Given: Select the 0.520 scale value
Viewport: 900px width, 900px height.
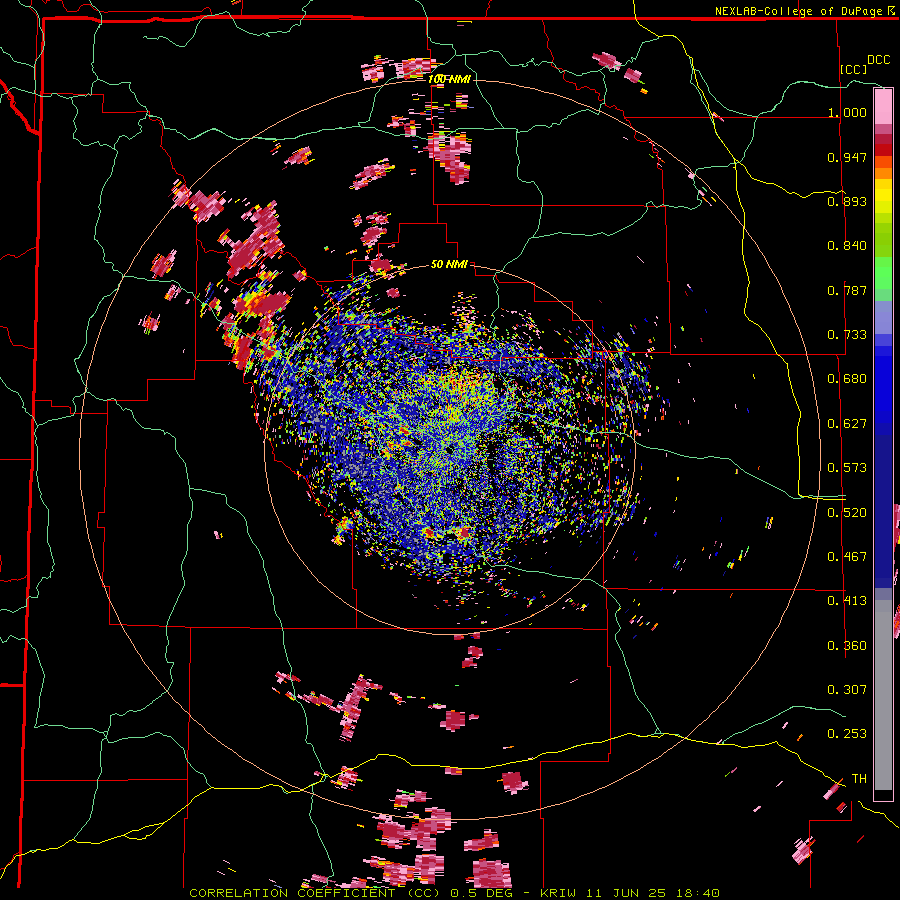Looking at the screenshot, I should [x=847, y=513].
